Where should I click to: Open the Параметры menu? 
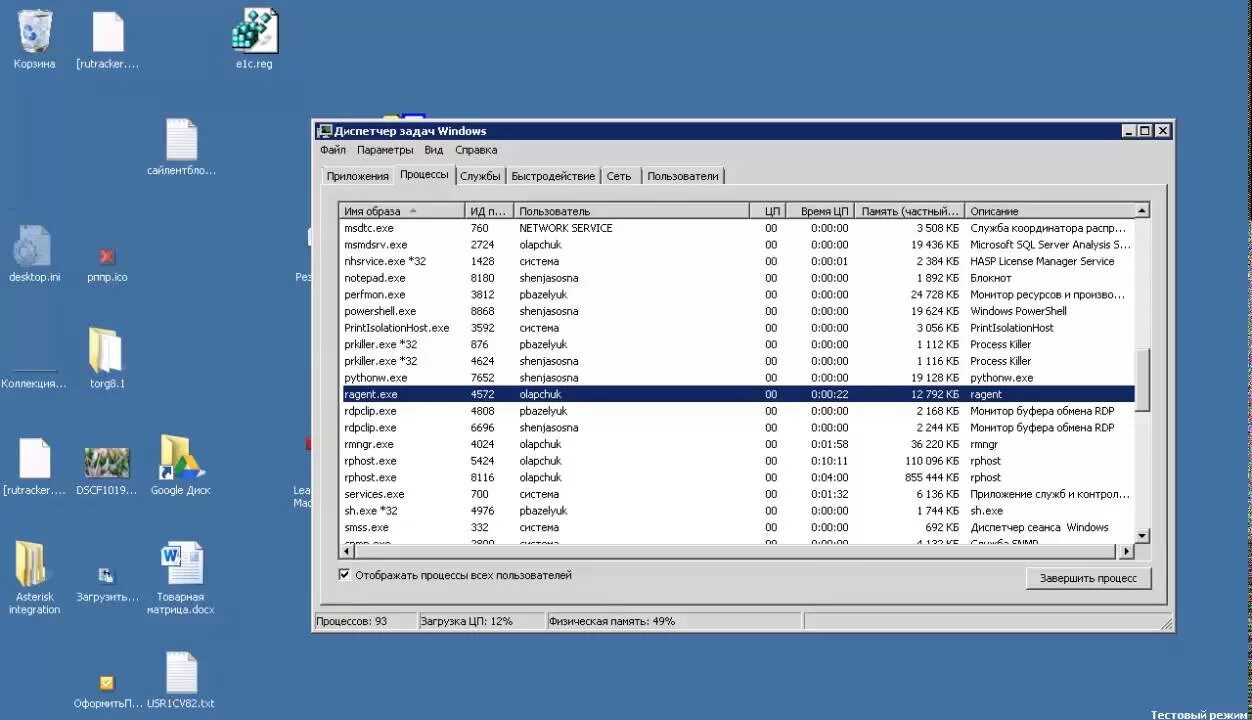pos(385,150)
